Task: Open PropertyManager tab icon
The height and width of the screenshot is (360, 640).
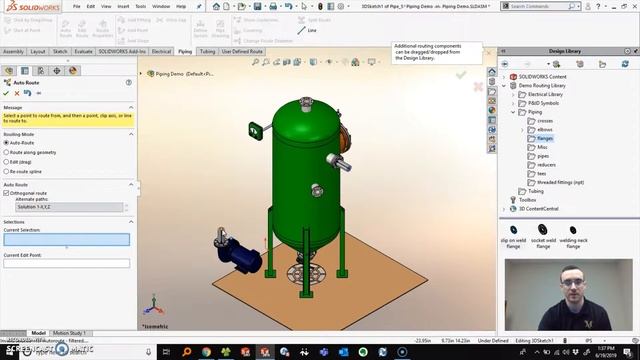Action: (x=25, y=71)
